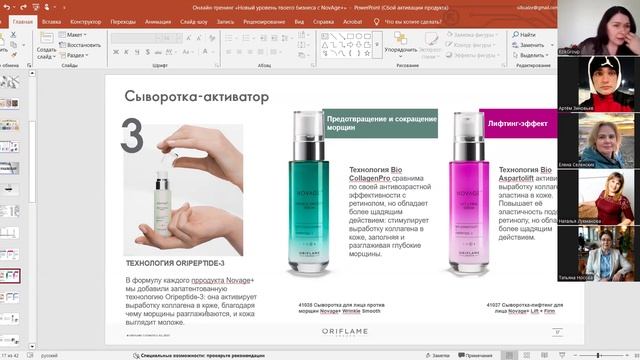Toggle underline Ч formatting
This screenshot has width=640, height=360.
pyautogui.click(x=137, y=52)
